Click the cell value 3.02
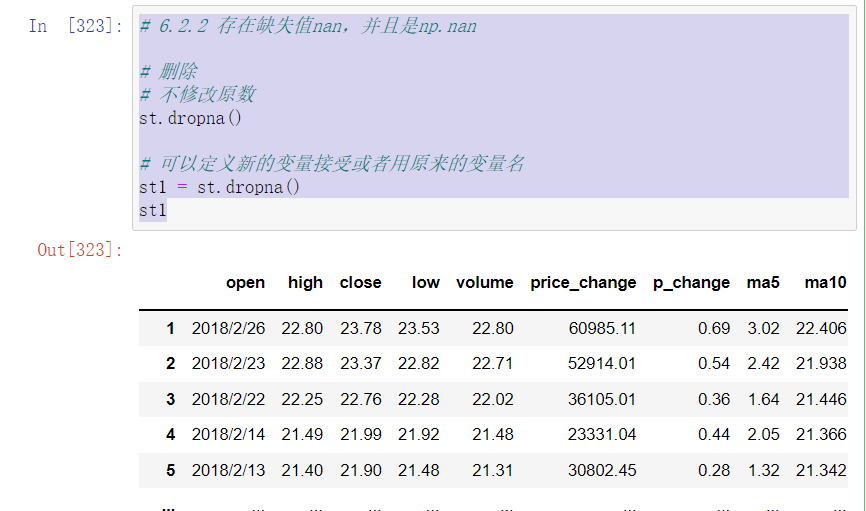866x511 pixels. pos(764,328)
